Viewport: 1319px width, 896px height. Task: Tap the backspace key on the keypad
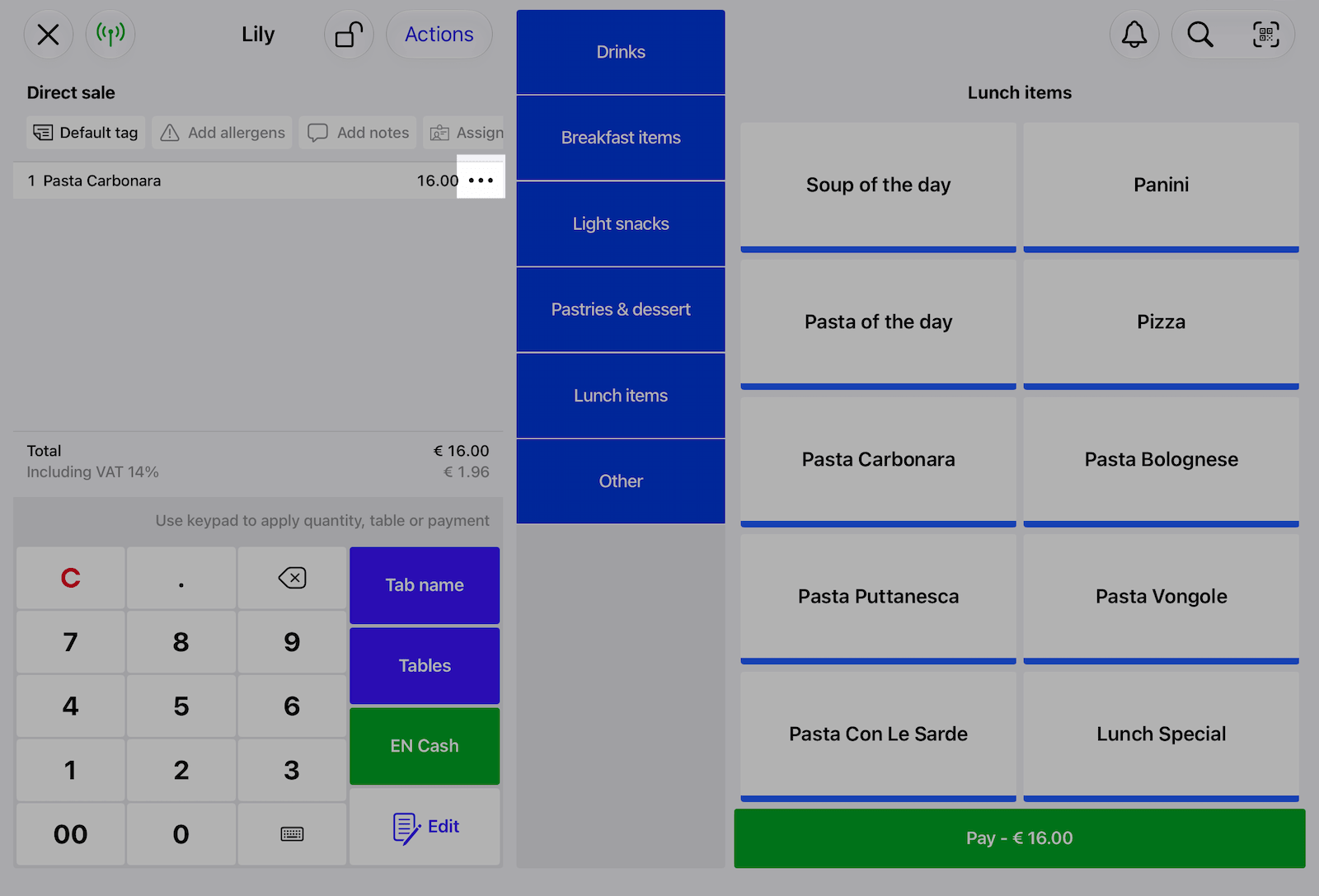point(292,578)
